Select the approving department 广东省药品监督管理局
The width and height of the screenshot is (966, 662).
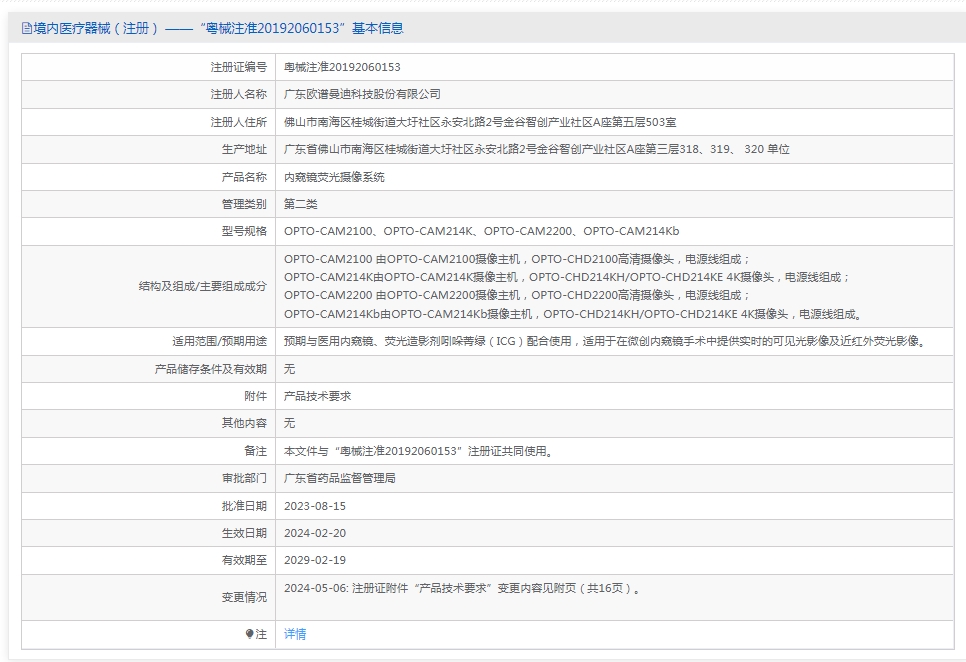pos(340,478)
